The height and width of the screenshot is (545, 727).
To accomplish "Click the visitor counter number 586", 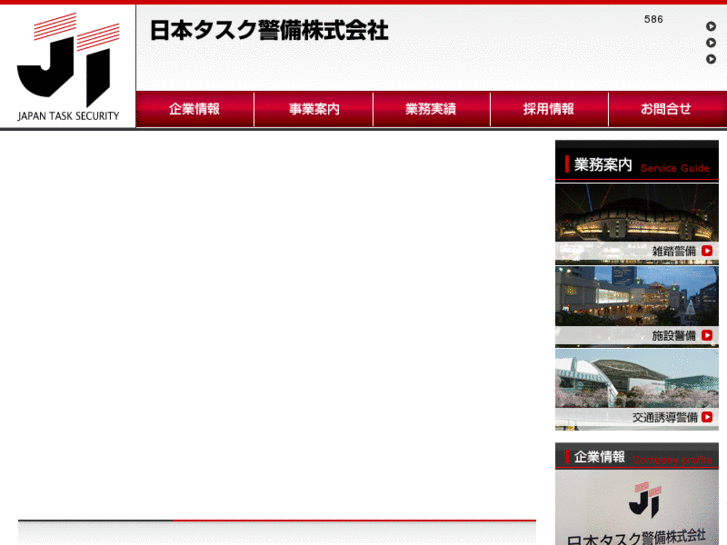I will tap(653, 19).
